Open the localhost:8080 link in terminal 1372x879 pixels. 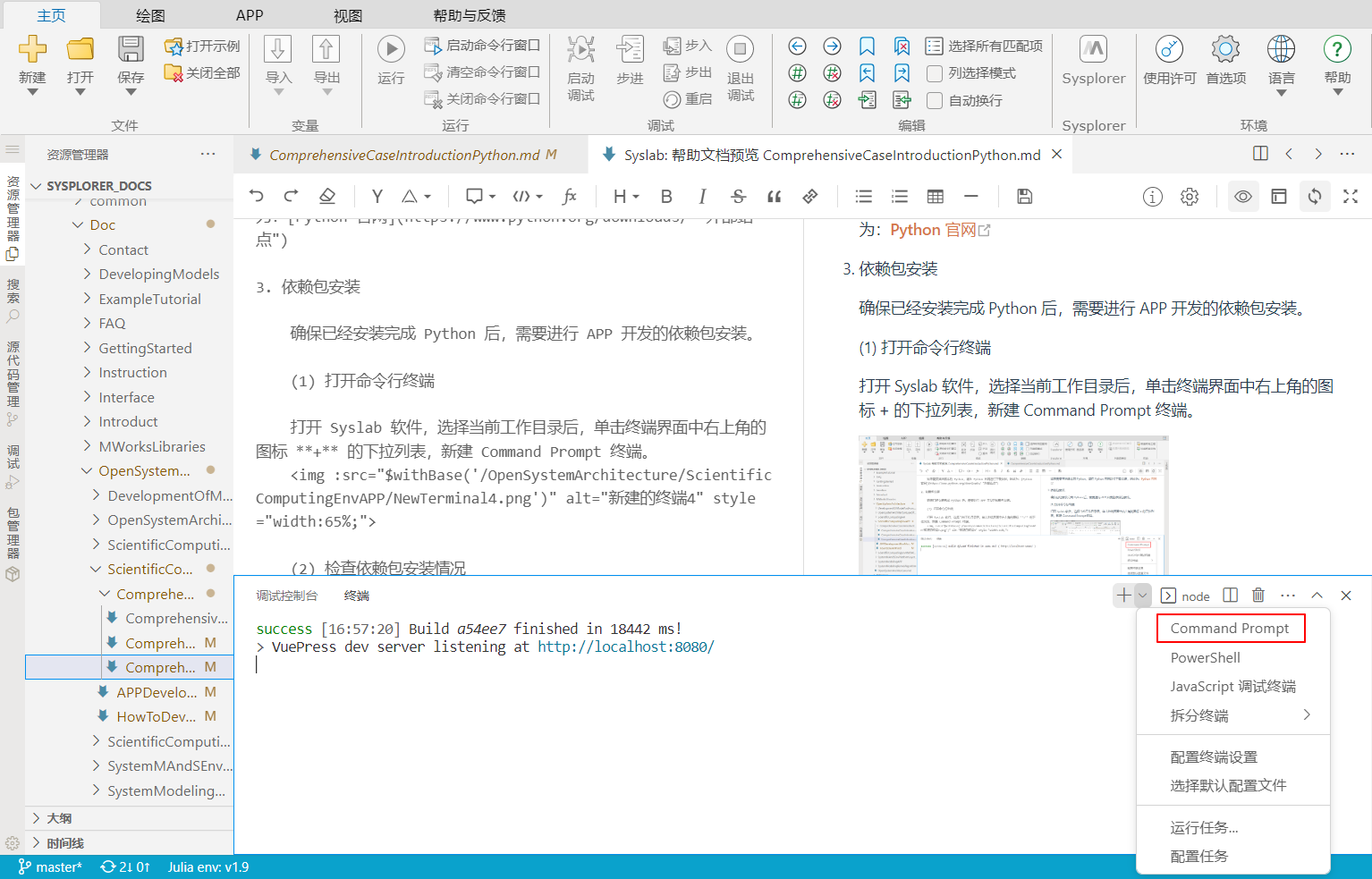625,647
